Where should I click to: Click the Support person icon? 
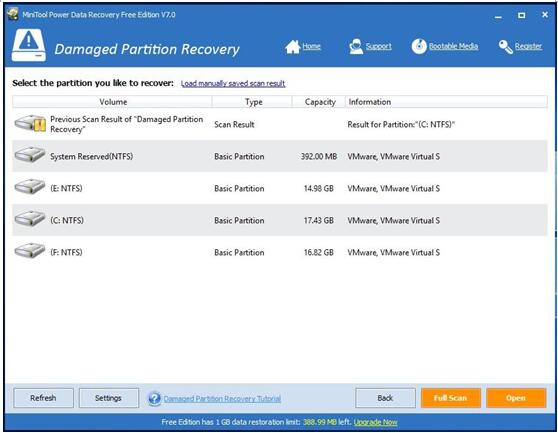[x=356, y=47]
